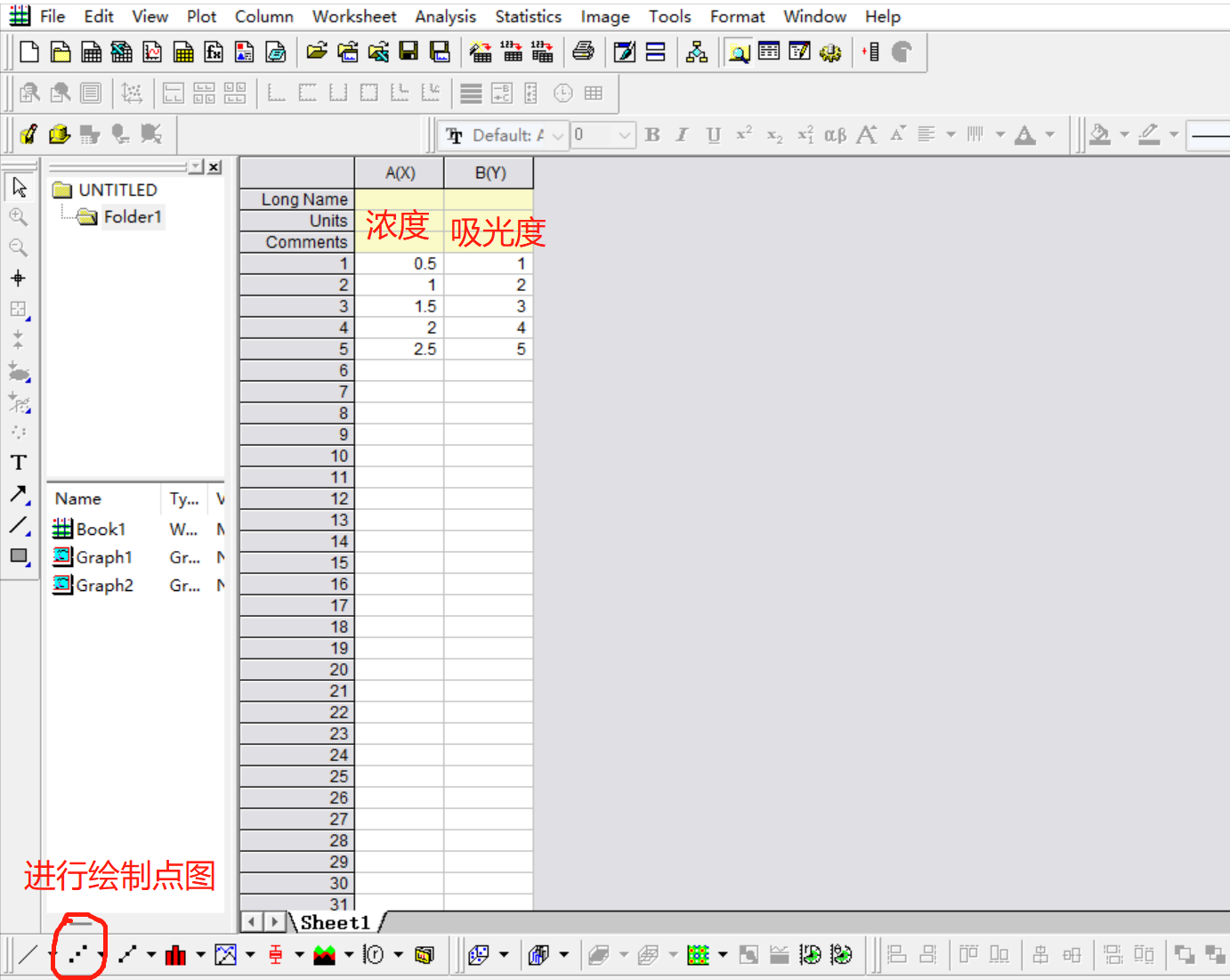Click the New Notes icon
Screen dimensions: 1230x980
276,53
